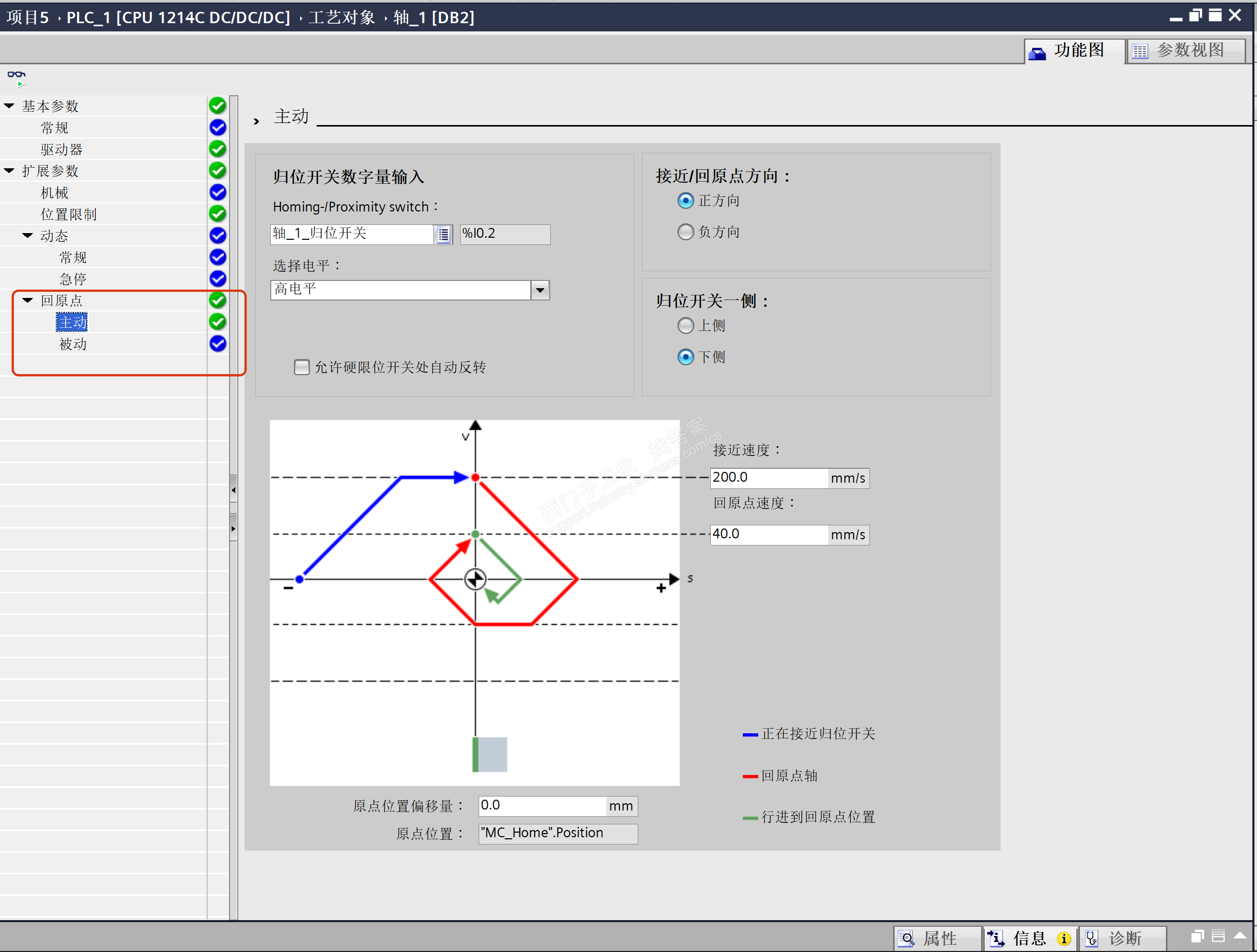Collapse the 回原点 tree node

pos(28,300)
